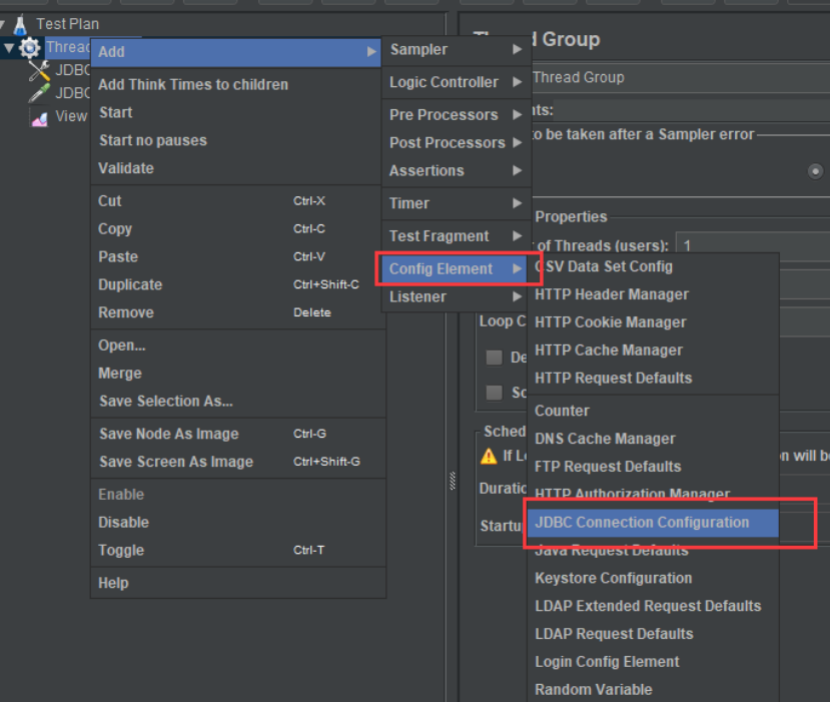Click the yellow warning triangle icon
This screenshot has width=832, height=702.
pyautogui.click(x=489, y=456)
